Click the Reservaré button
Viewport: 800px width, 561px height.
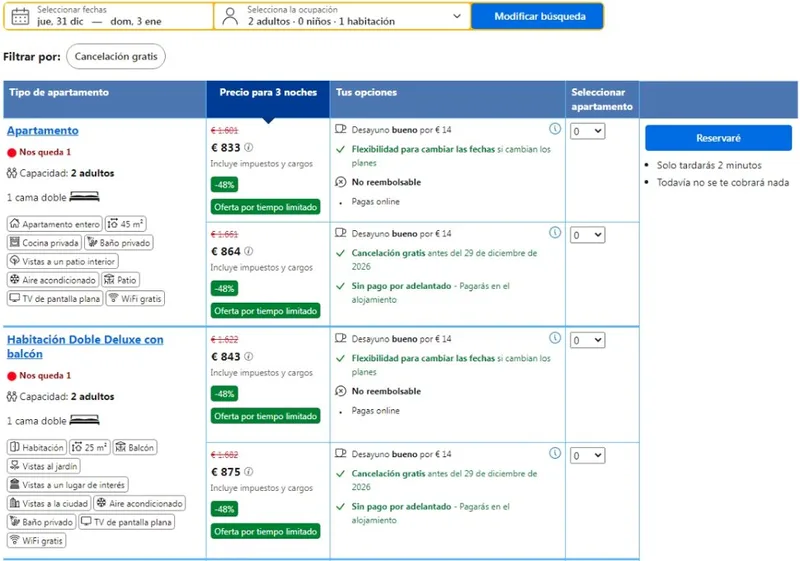click(718, 138)
